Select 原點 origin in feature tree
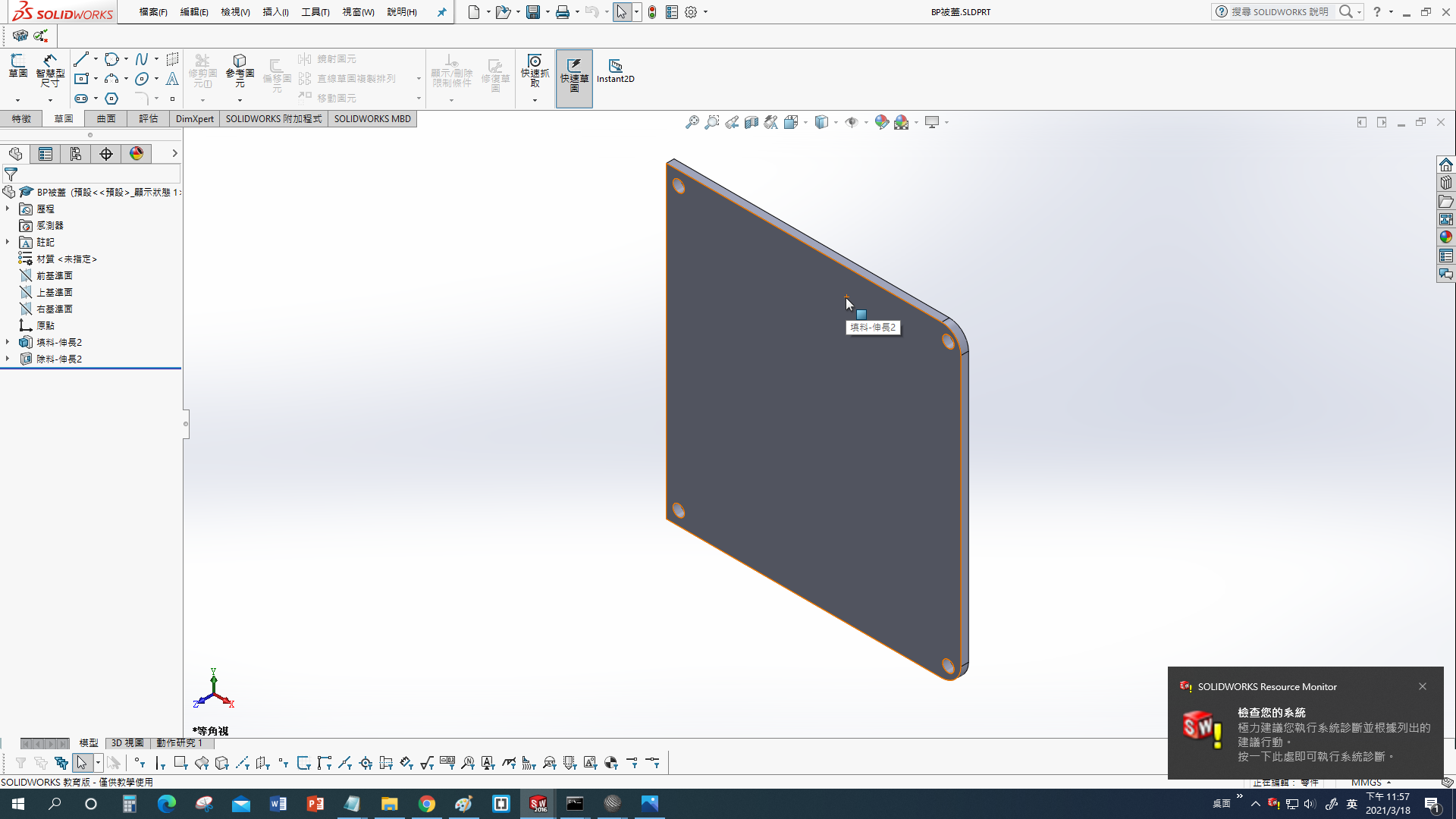 point(45,325)
